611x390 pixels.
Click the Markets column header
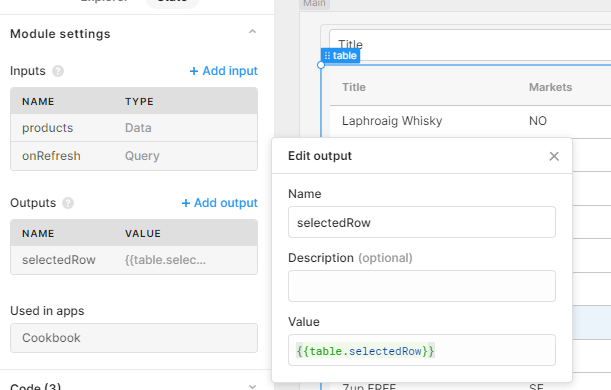pos(550,87)
